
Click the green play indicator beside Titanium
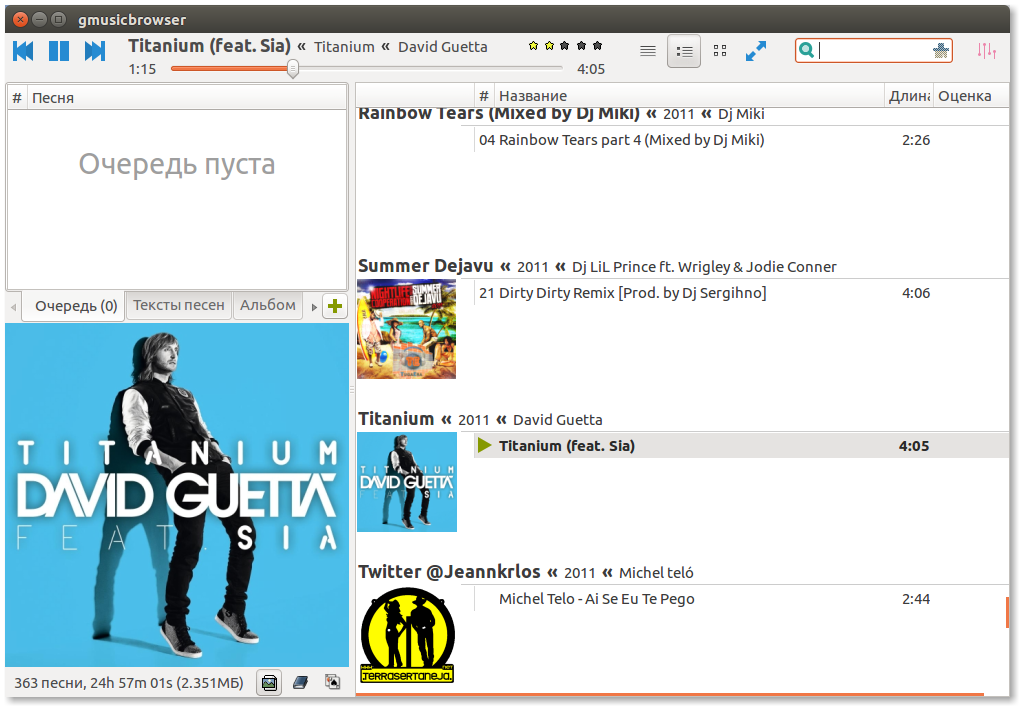tap(484, 445)
